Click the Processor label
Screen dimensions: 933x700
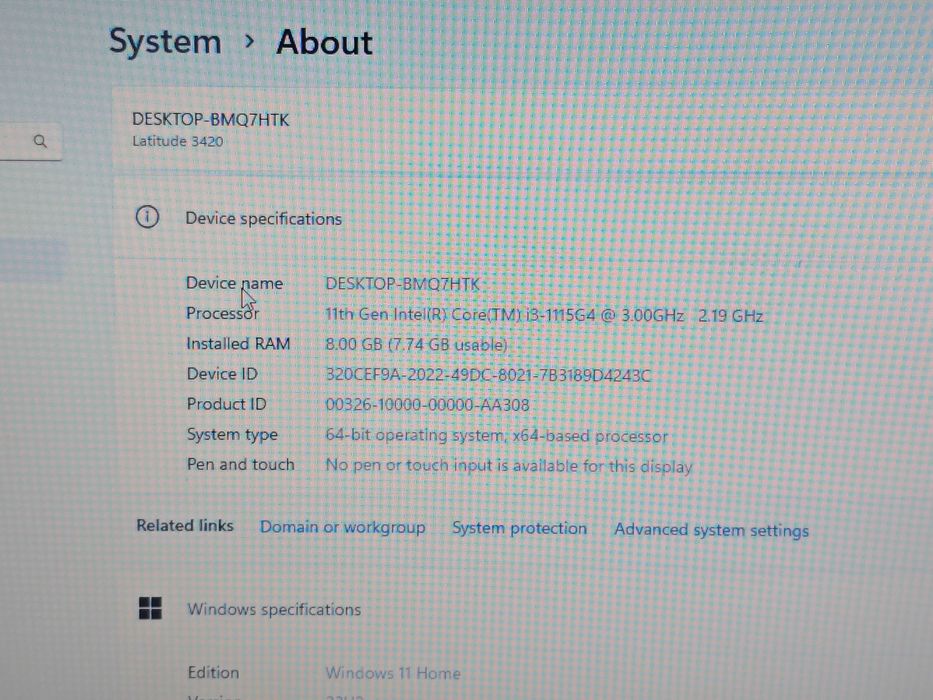(222, 313)
